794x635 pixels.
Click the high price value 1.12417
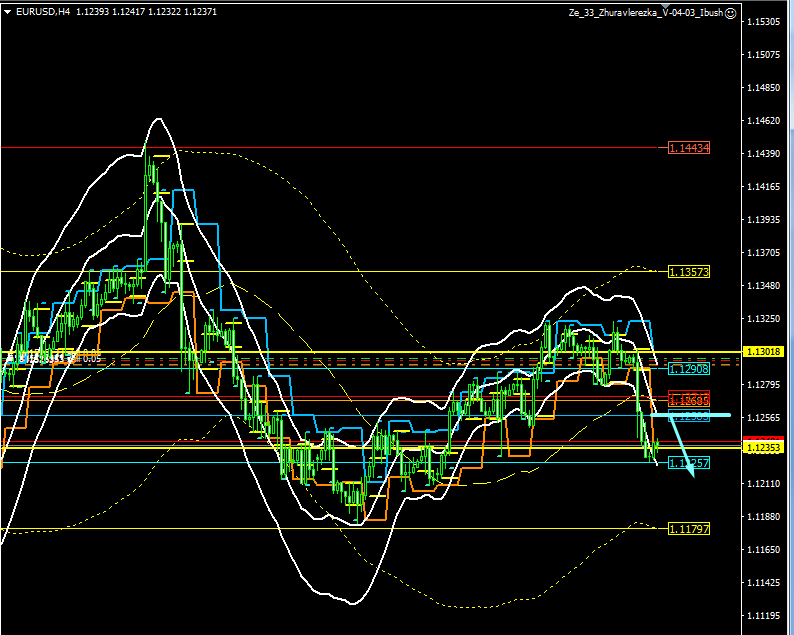[129, 12]
